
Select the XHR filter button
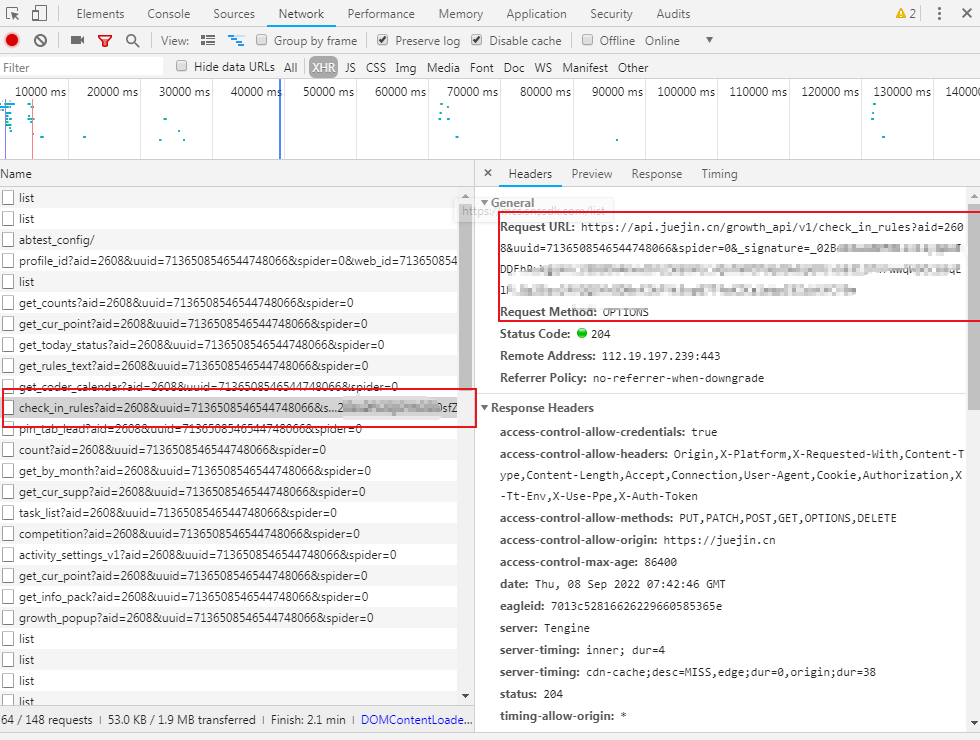pos(324,68)
